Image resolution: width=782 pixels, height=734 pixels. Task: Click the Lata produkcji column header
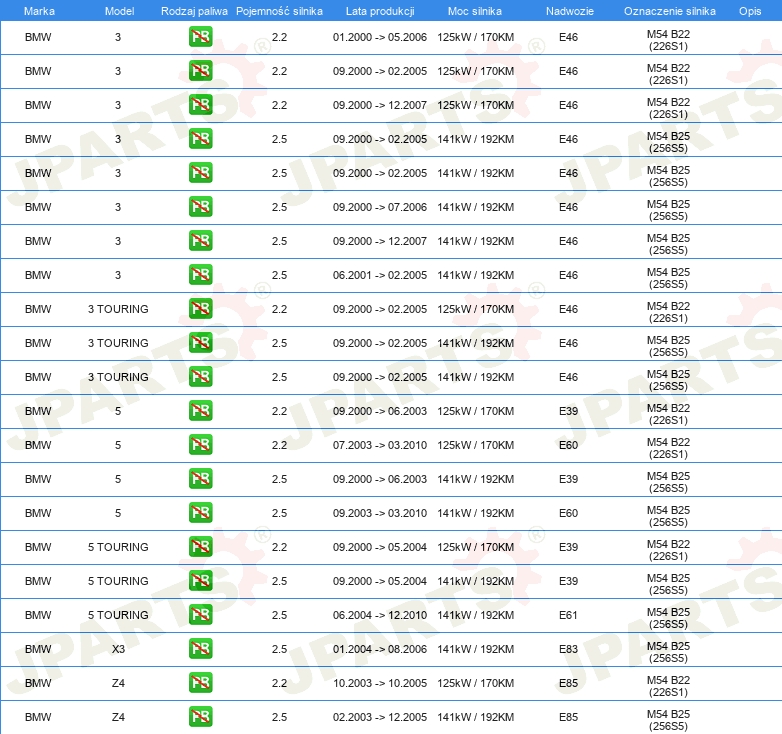(x=380, y=11)
